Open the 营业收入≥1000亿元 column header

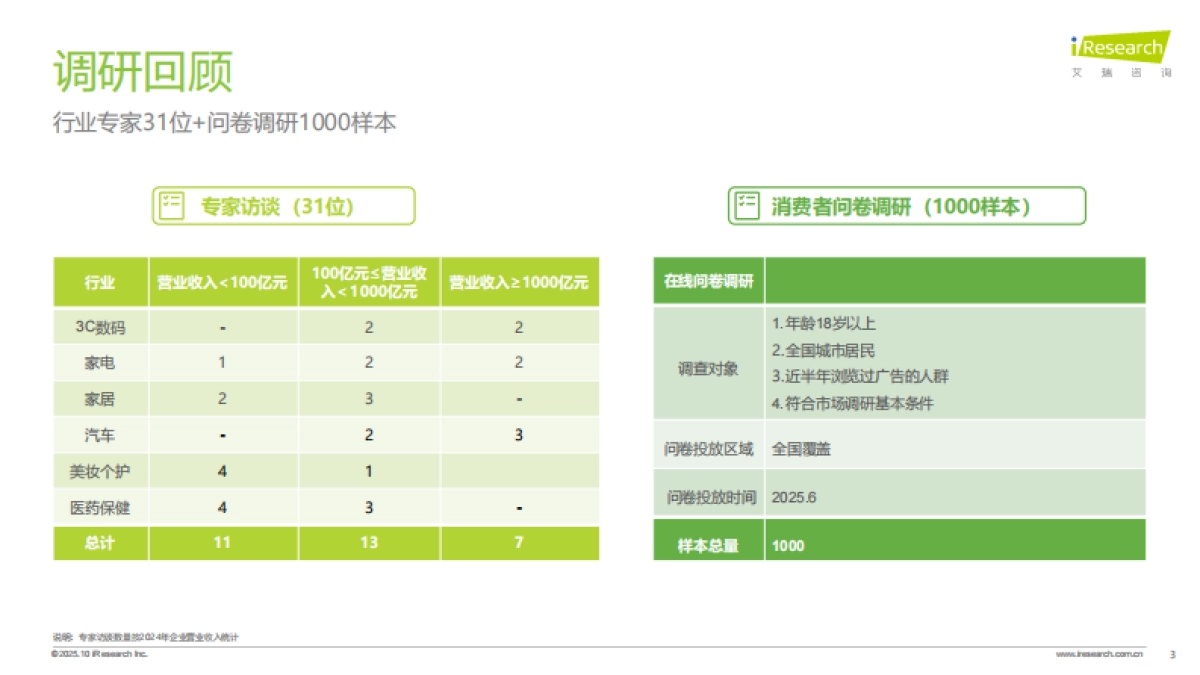(521, 281)
